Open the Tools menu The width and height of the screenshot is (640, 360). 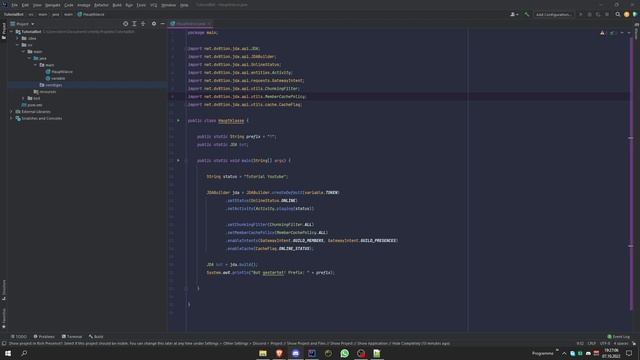coord(141,5)
